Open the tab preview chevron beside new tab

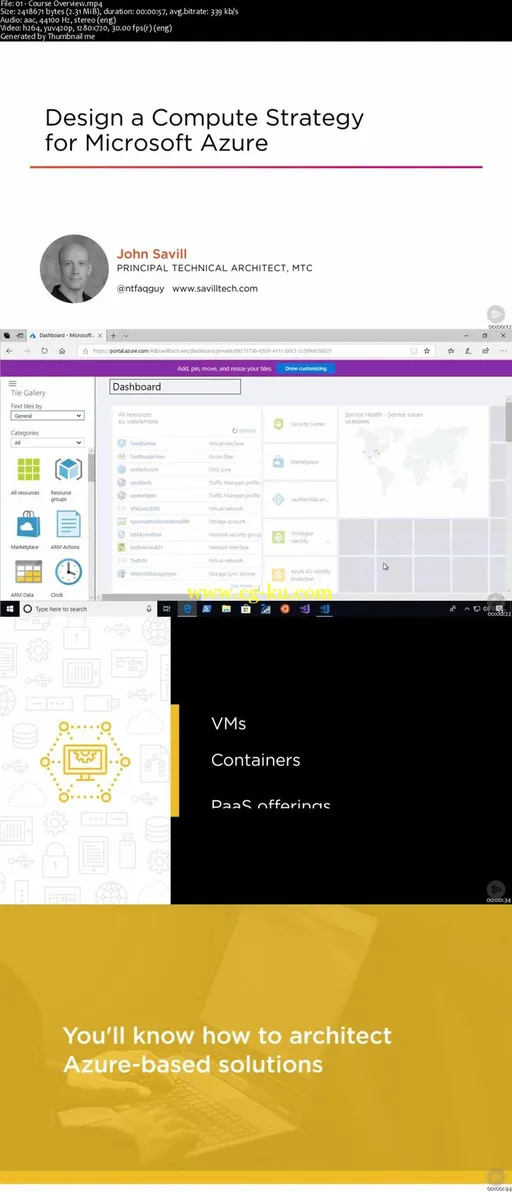[x=126, y=335]
